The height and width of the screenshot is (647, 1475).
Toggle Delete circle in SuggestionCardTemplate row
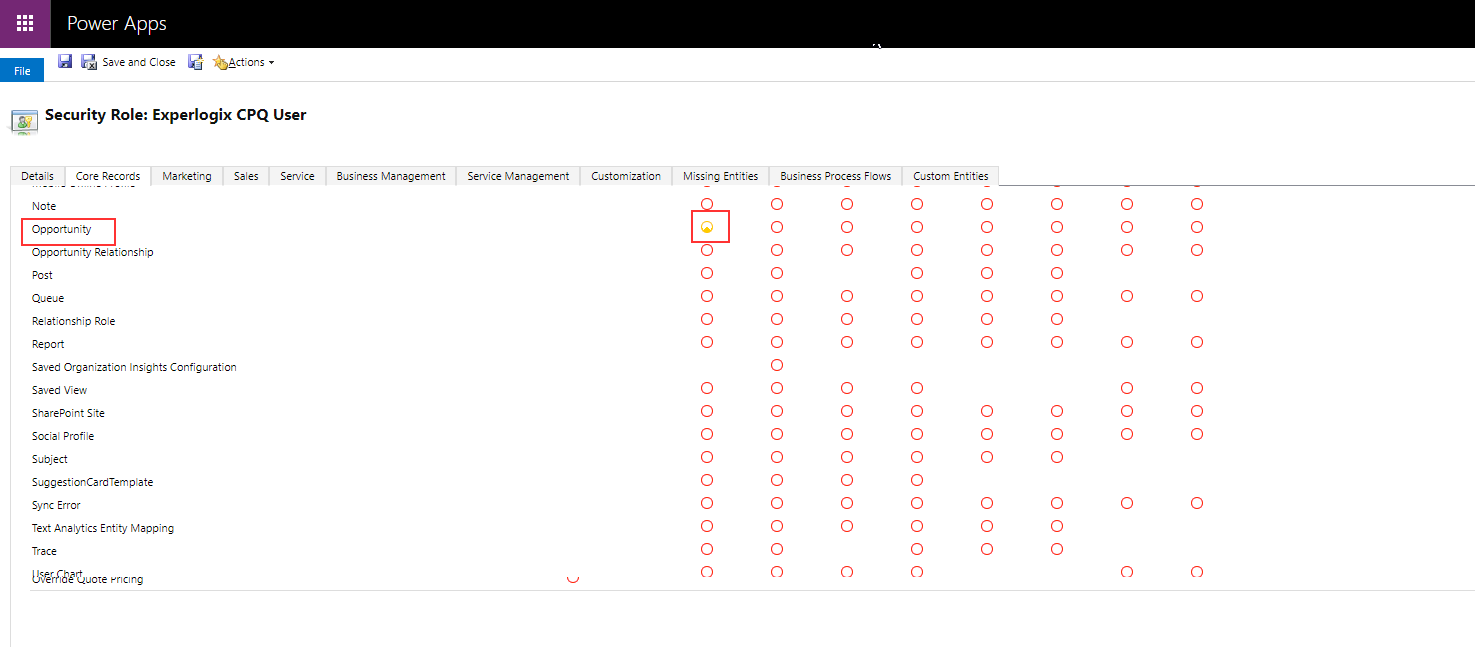pyautogui.click(x=917, y=480)
